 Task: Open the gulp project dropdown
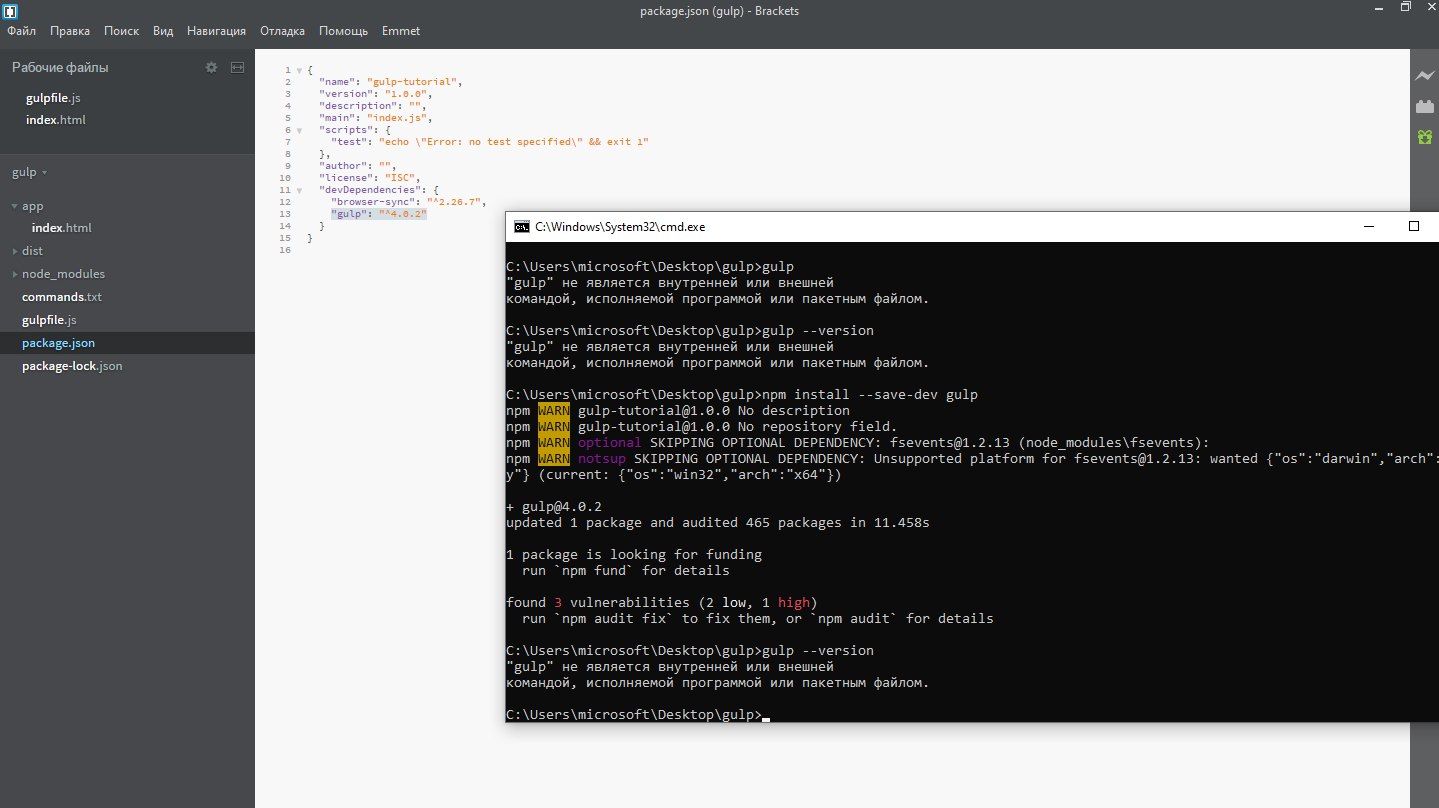click(x=30, y=172)
